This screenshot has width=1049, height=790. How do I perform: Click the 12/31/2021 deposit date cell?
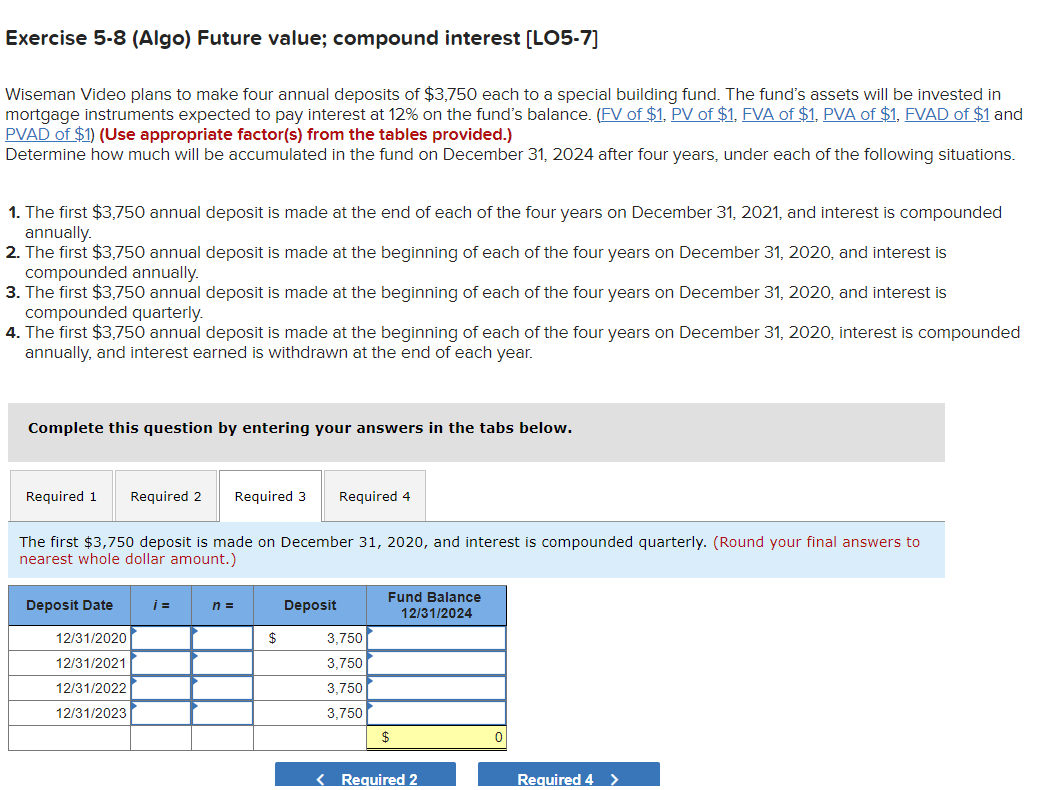tap(70, 663)
